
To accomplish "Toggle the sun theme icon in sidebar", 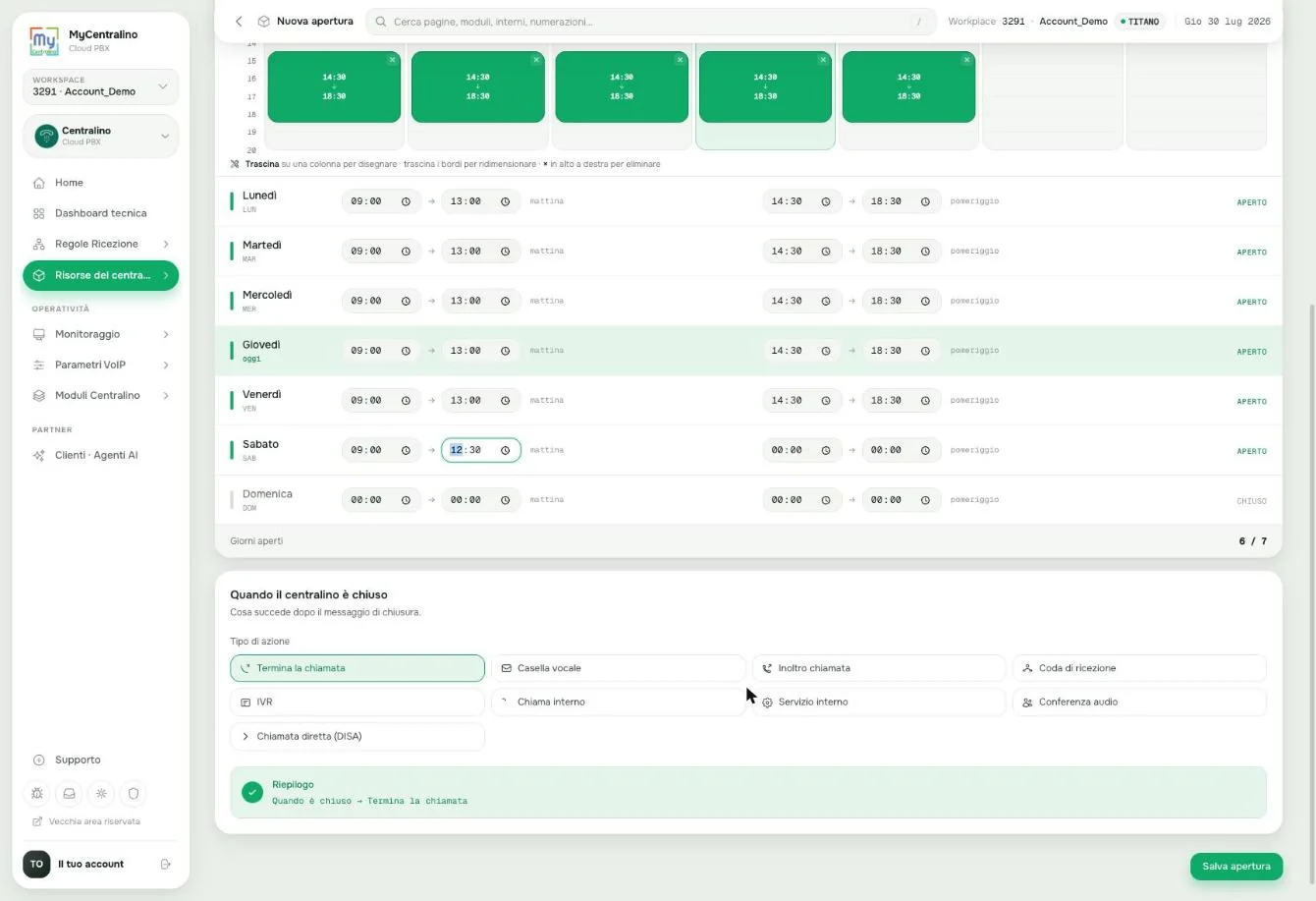I will pyautogui.click(x=101, y=793).
